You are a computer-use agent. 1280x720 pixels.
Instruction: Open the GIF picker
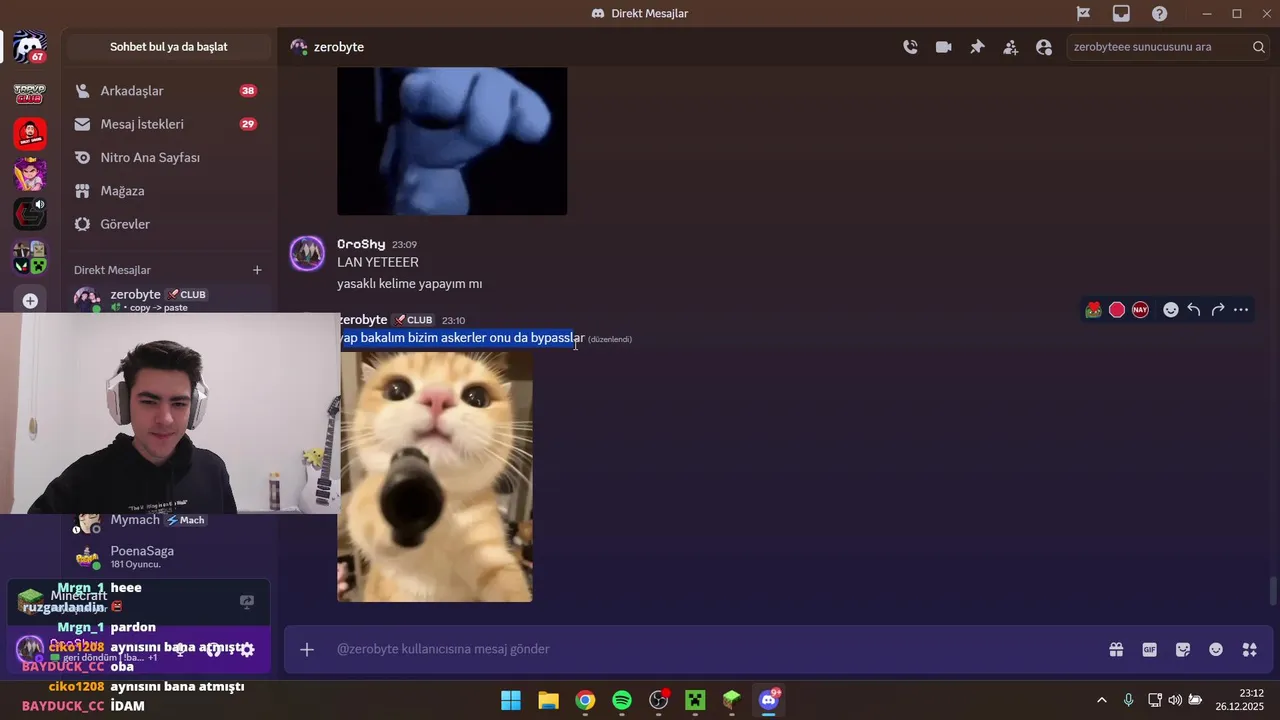click(x=1150, y=649)
